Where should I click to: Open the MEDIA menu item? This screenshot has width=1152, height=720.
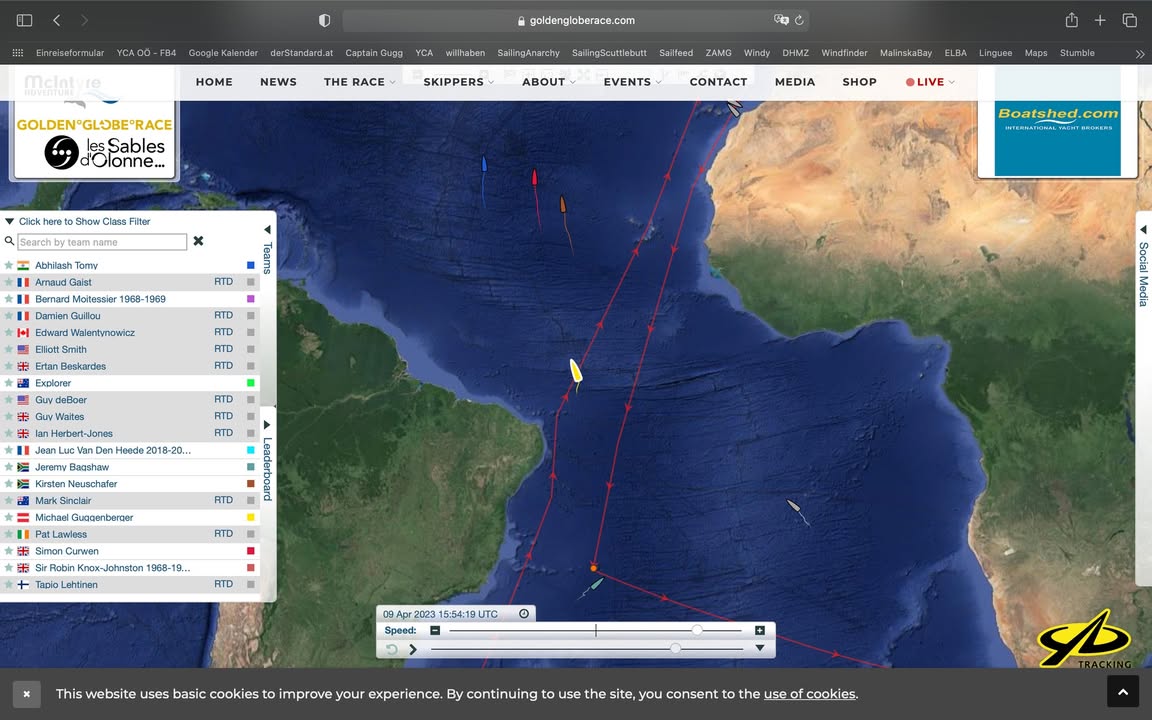point(795,82)
